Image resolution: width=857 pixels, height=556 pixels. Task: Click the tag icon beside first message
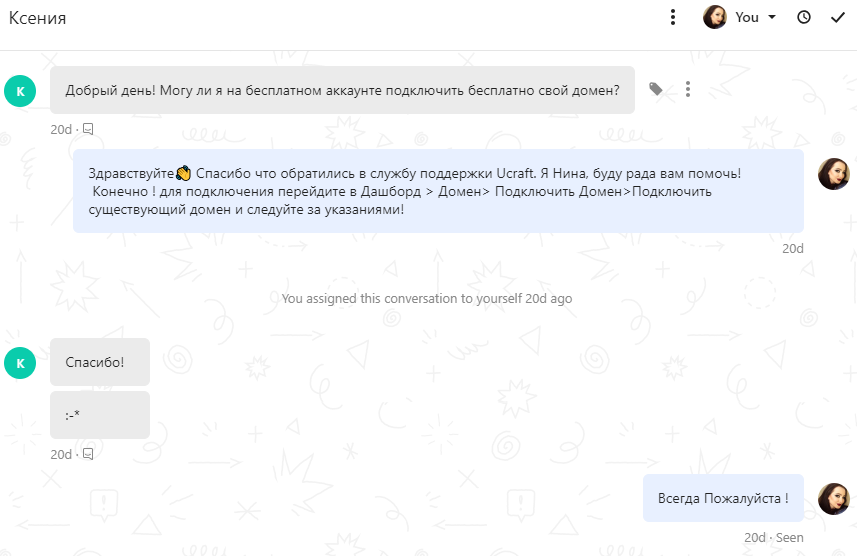pos(655,89)
